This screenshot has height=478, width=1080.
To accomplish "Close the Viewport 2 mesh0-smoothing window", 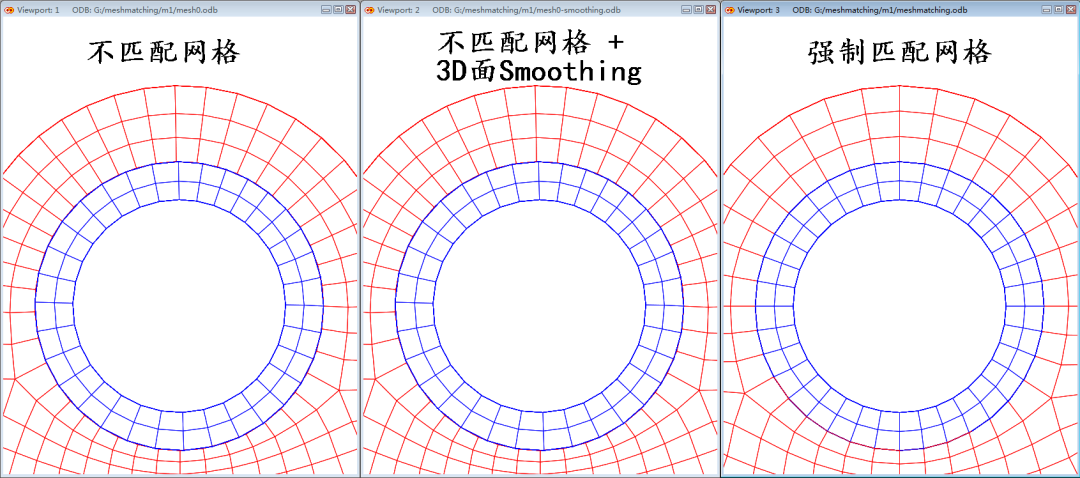I will click(x=710, y=9).
